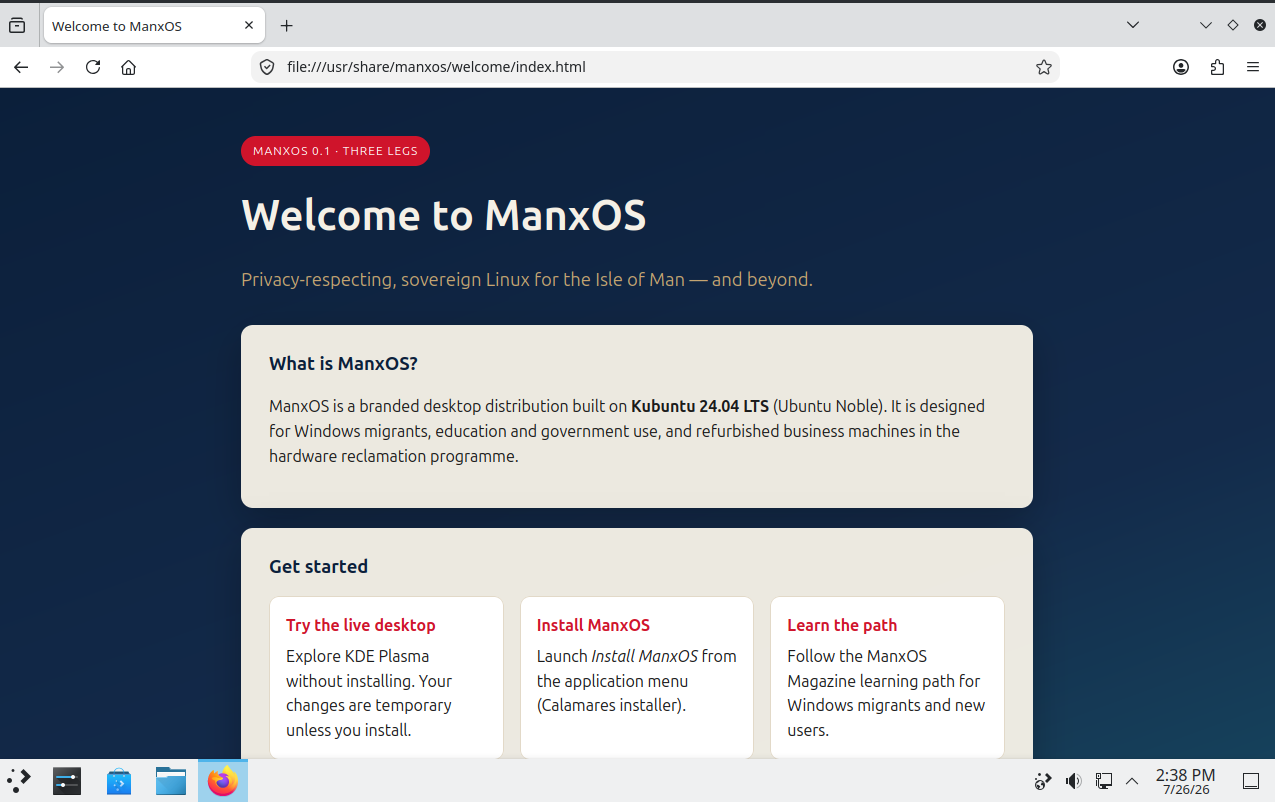Open the network connections tray icon
1275x802 pixels.
pos(1103,781)
